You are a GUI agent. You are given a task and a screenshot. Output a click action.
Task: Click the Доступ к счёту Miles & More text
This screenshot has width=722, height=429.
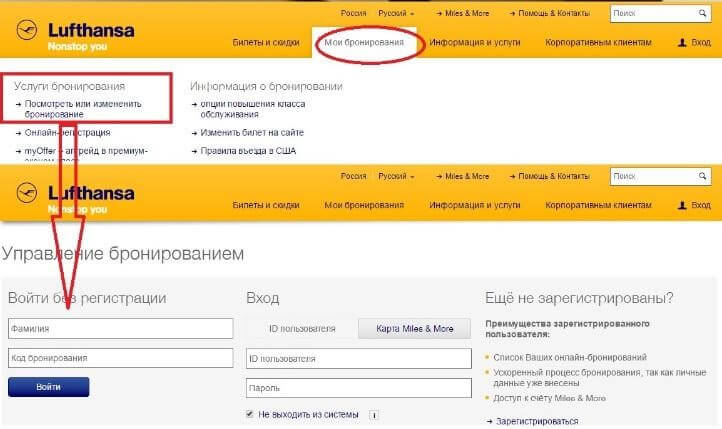[x=549, y=398]
